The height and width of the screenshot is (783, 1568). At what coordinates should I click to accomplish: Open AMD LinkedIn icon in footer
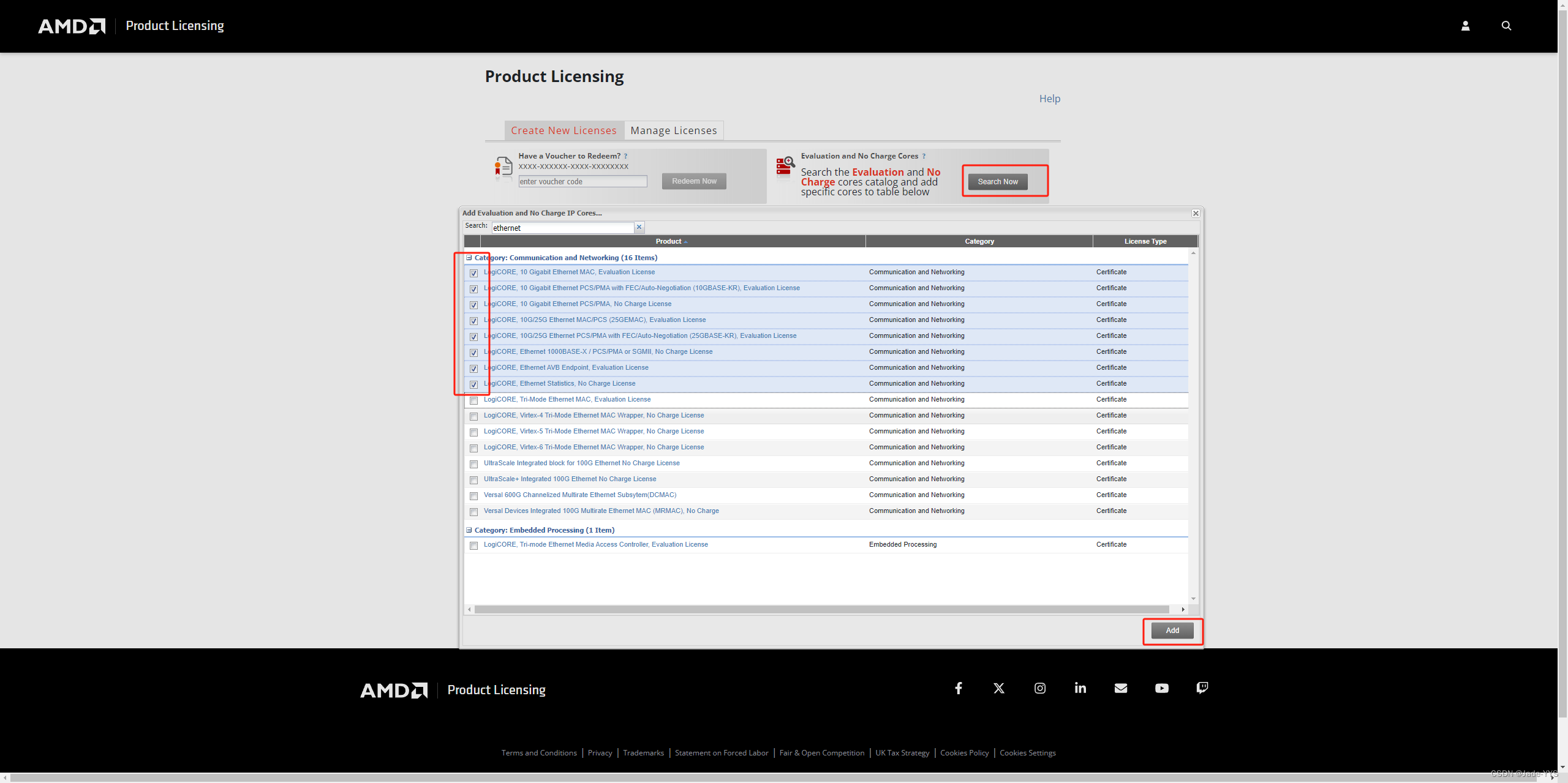(1080, 688)
